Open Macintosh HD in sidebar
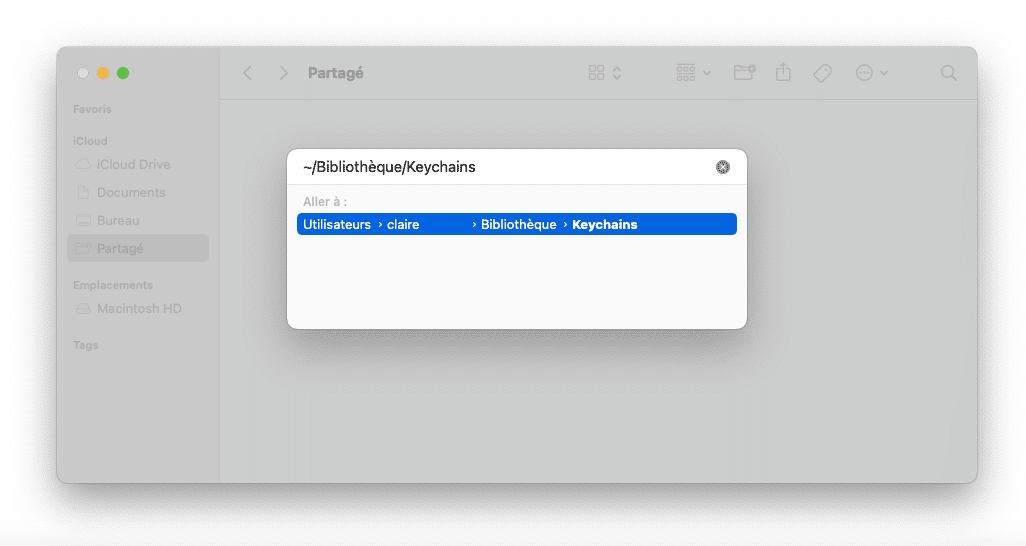This screenshot has height=546, width=1026. tap(139, 309)
